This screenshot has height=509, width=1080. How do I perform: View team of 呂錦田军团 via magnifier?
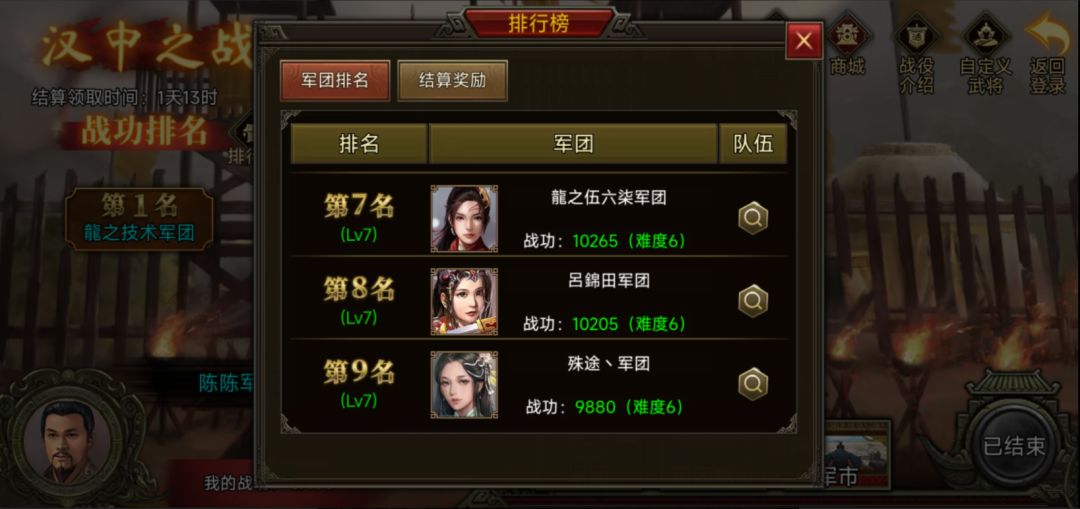tap(753, 301)
